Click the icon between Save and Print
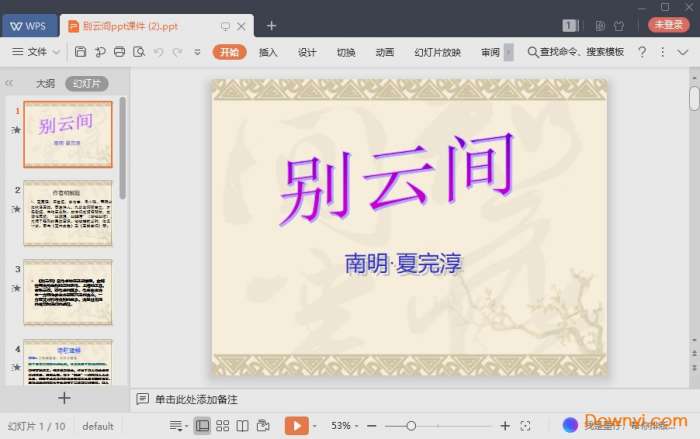Viewport: 700px width, 439px height. pos(100,52)
